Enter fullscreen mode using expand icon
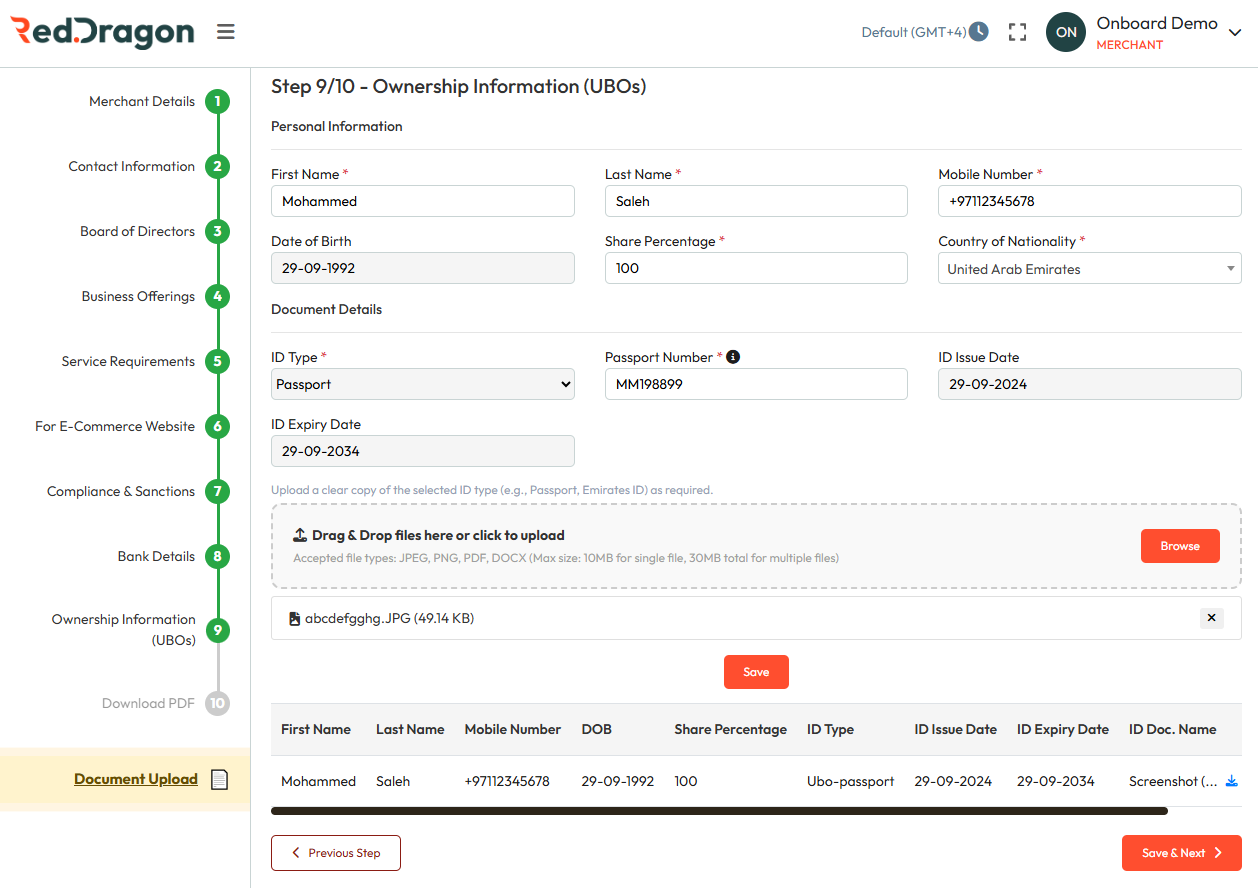 (x=1017, y=32)
